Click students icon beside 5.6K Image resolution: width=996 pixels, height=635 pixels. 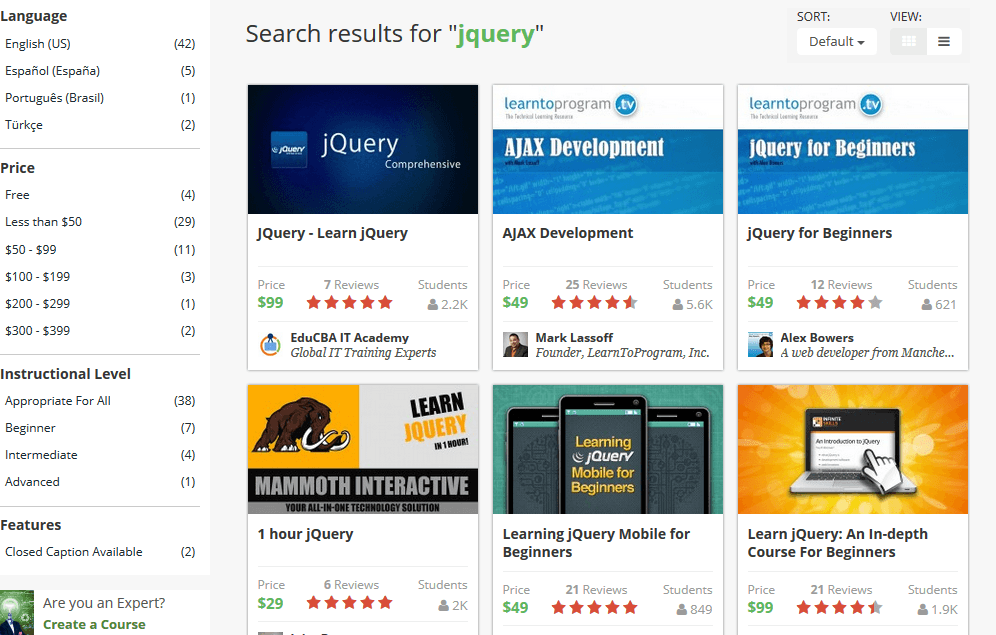[x=678, y=305]
